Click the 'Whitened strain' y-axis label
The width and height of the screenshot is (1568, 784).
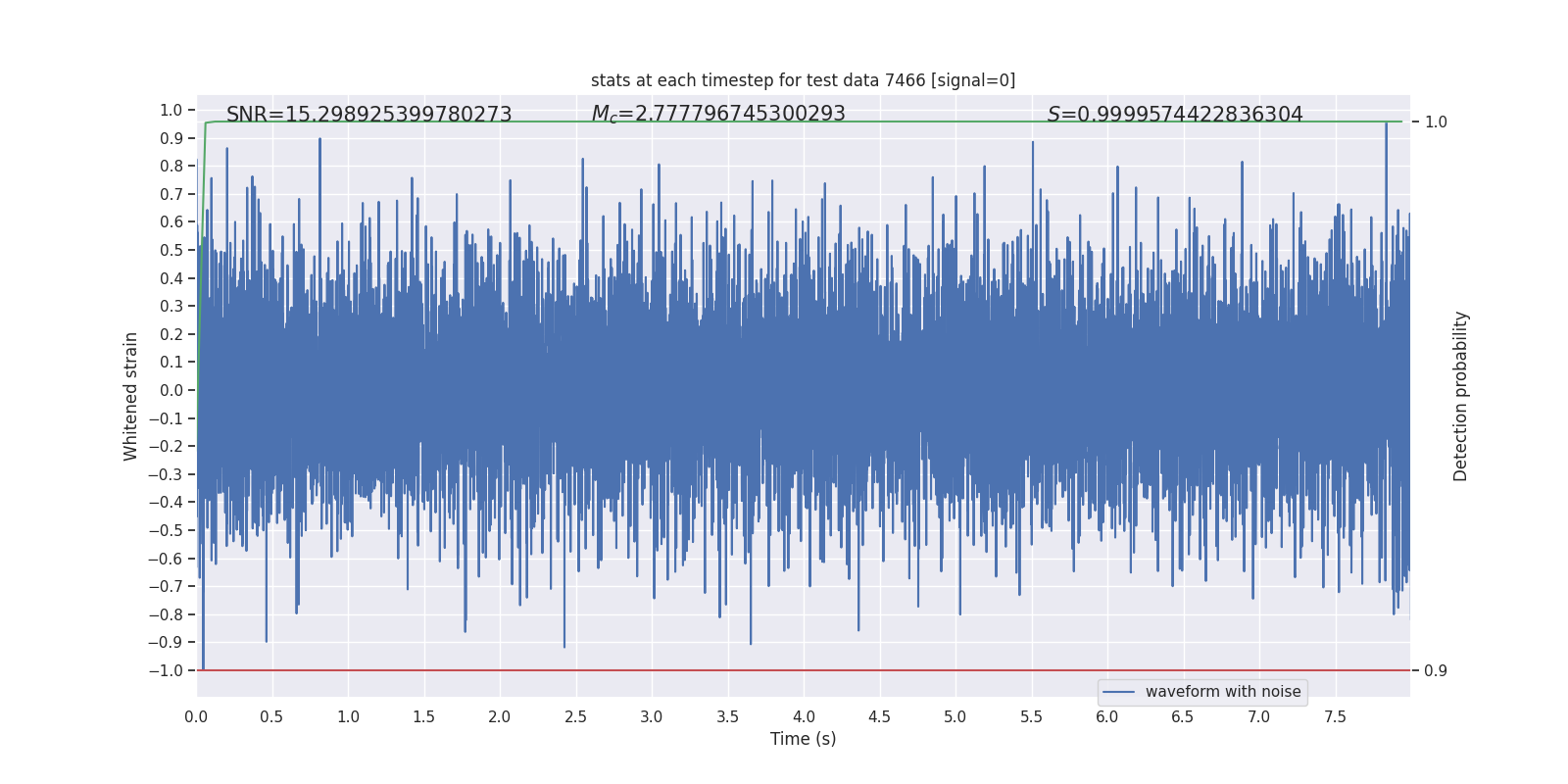pyautogui.click(x=130, y=396)
